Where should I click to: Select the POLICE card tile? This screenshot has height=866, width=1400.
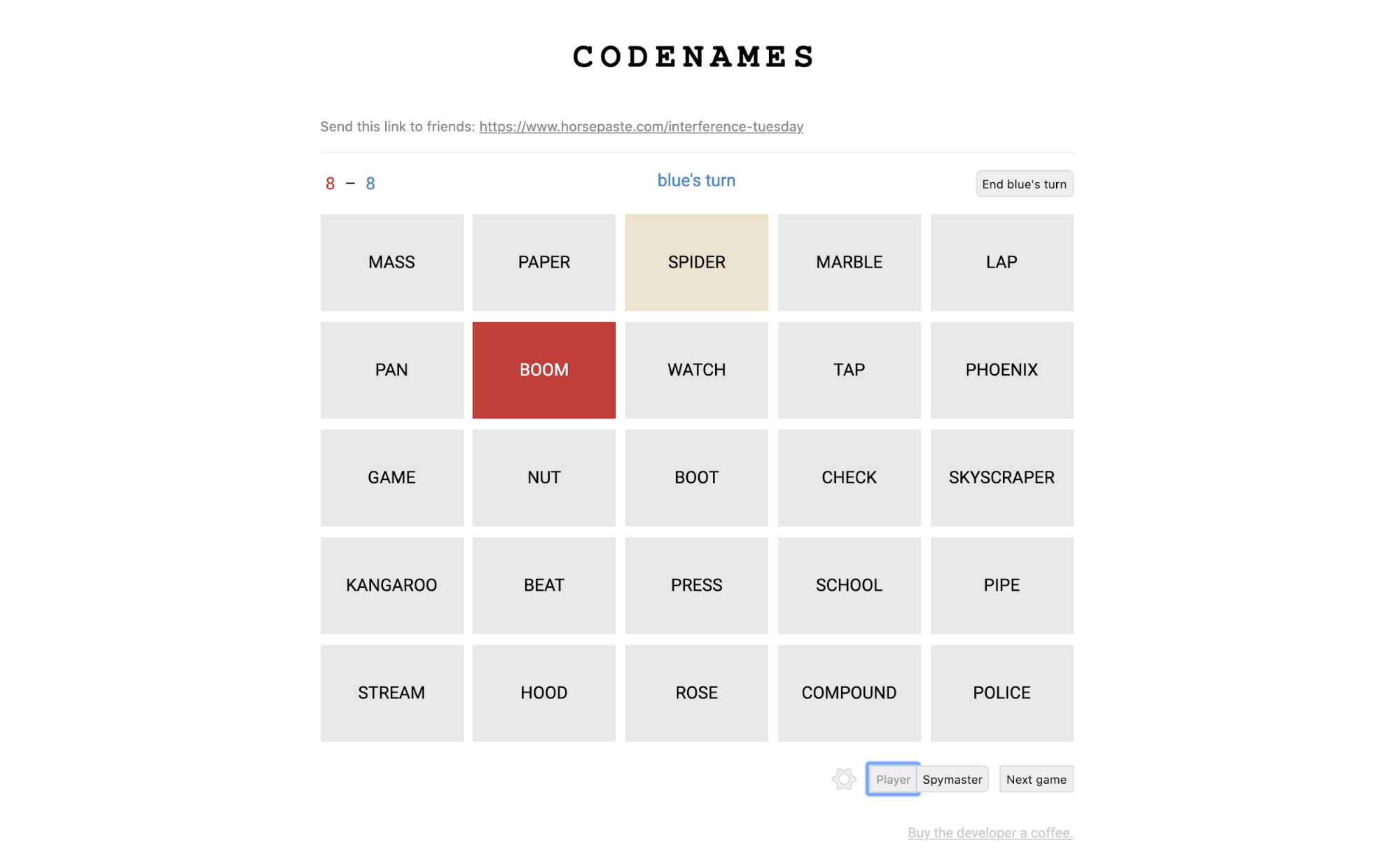click(1000, 691)
